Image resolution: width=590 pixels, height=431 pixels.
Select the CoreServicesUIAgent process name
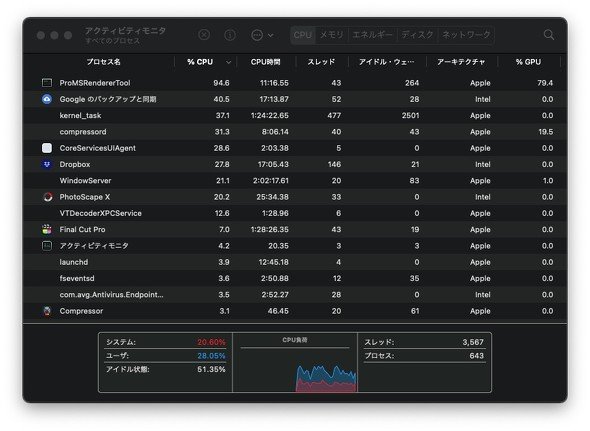[97, 148]
